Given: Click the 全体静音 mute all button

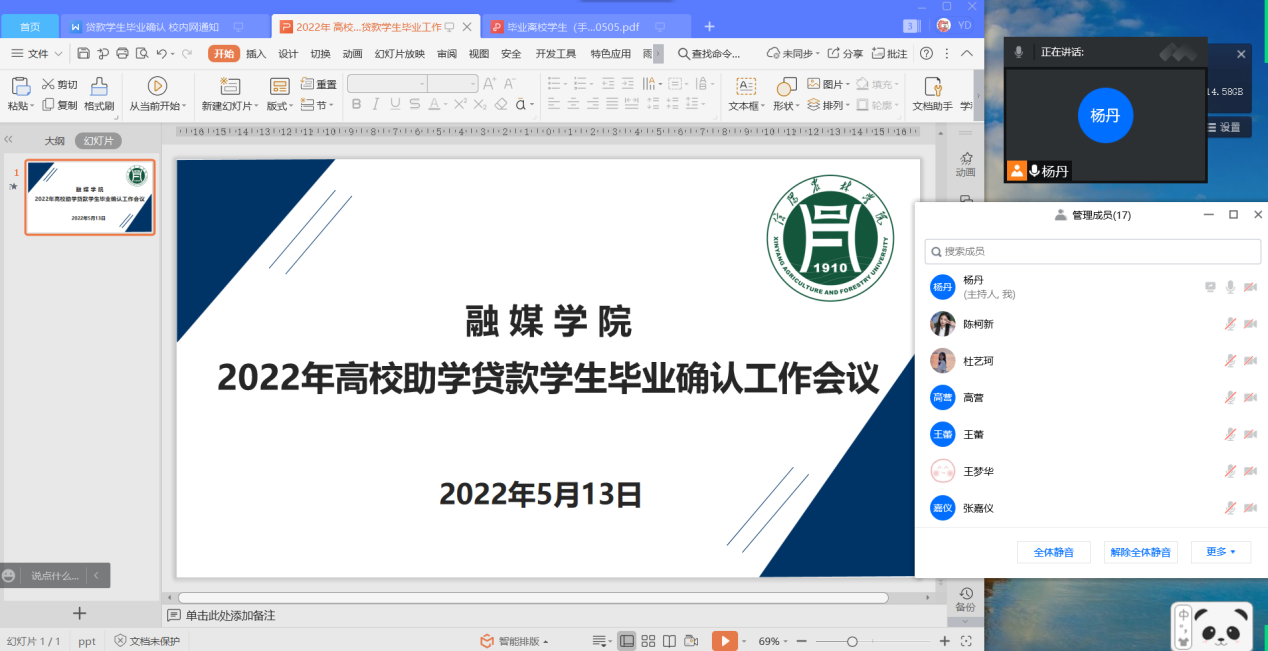Looking at the screenshot, I should point(1053,552).
